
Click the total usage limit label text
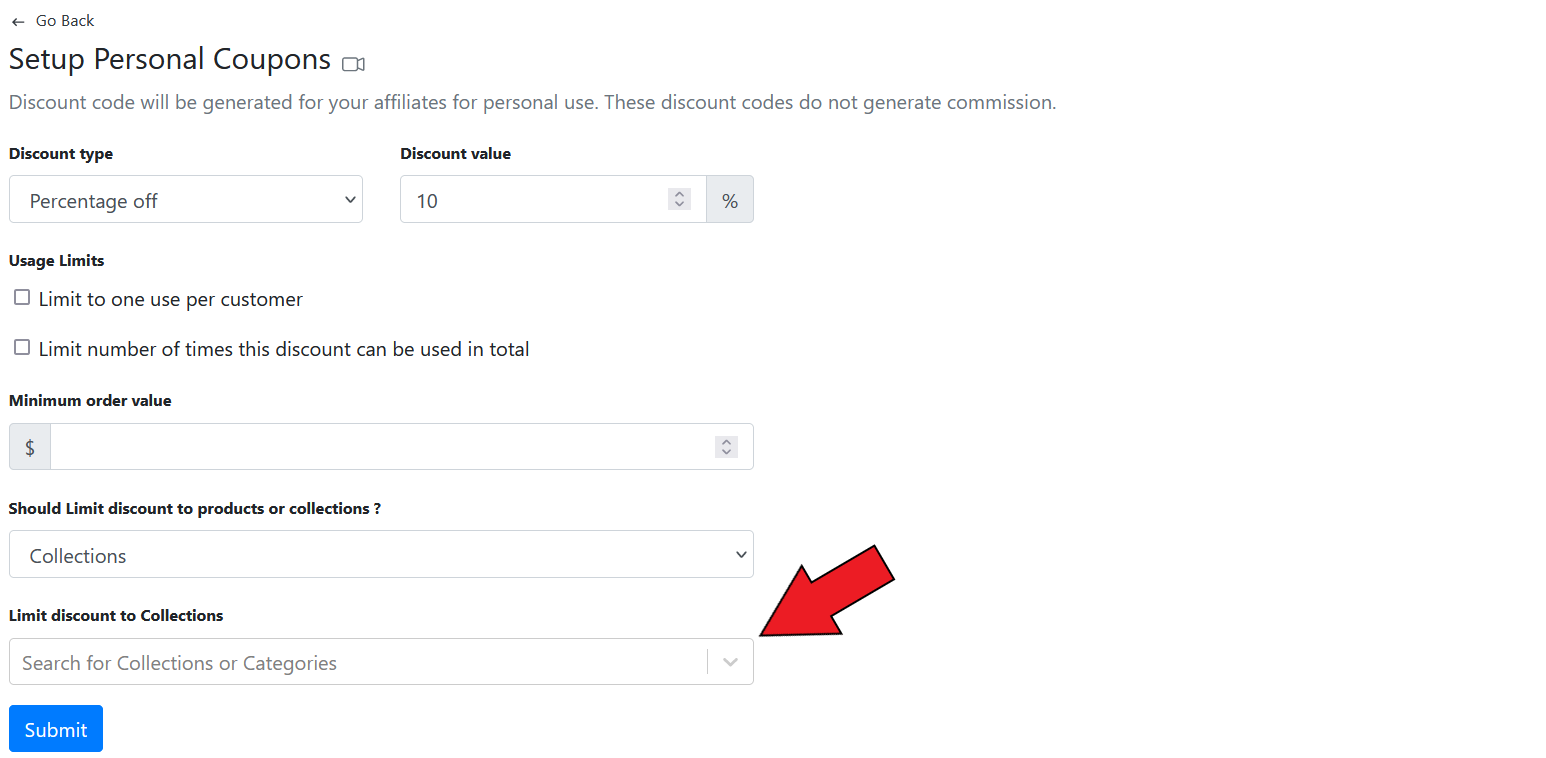tap(284, 350)
